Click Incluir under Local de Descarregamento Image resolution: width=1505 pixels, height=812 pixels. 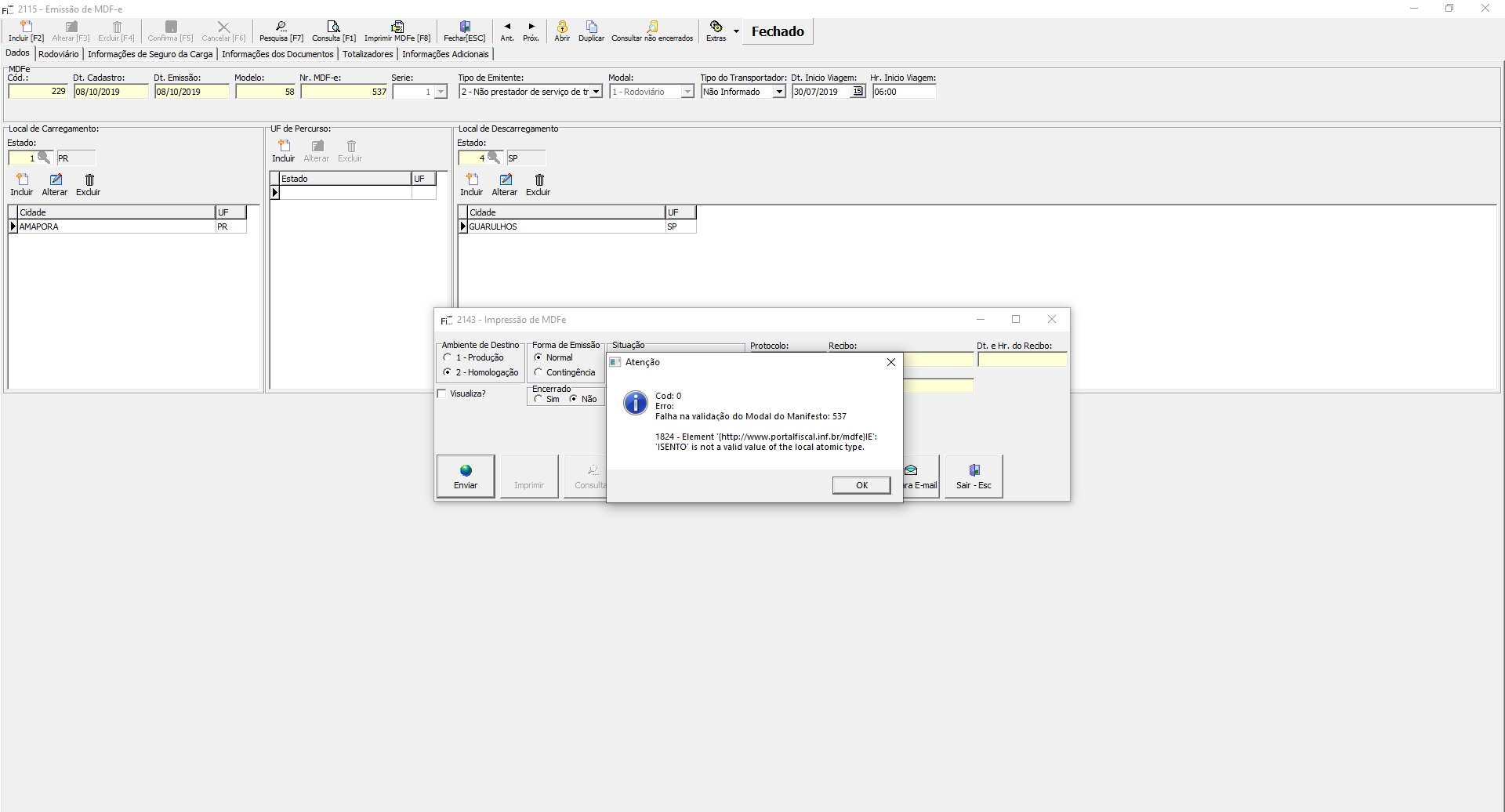(x=472, y=185)
